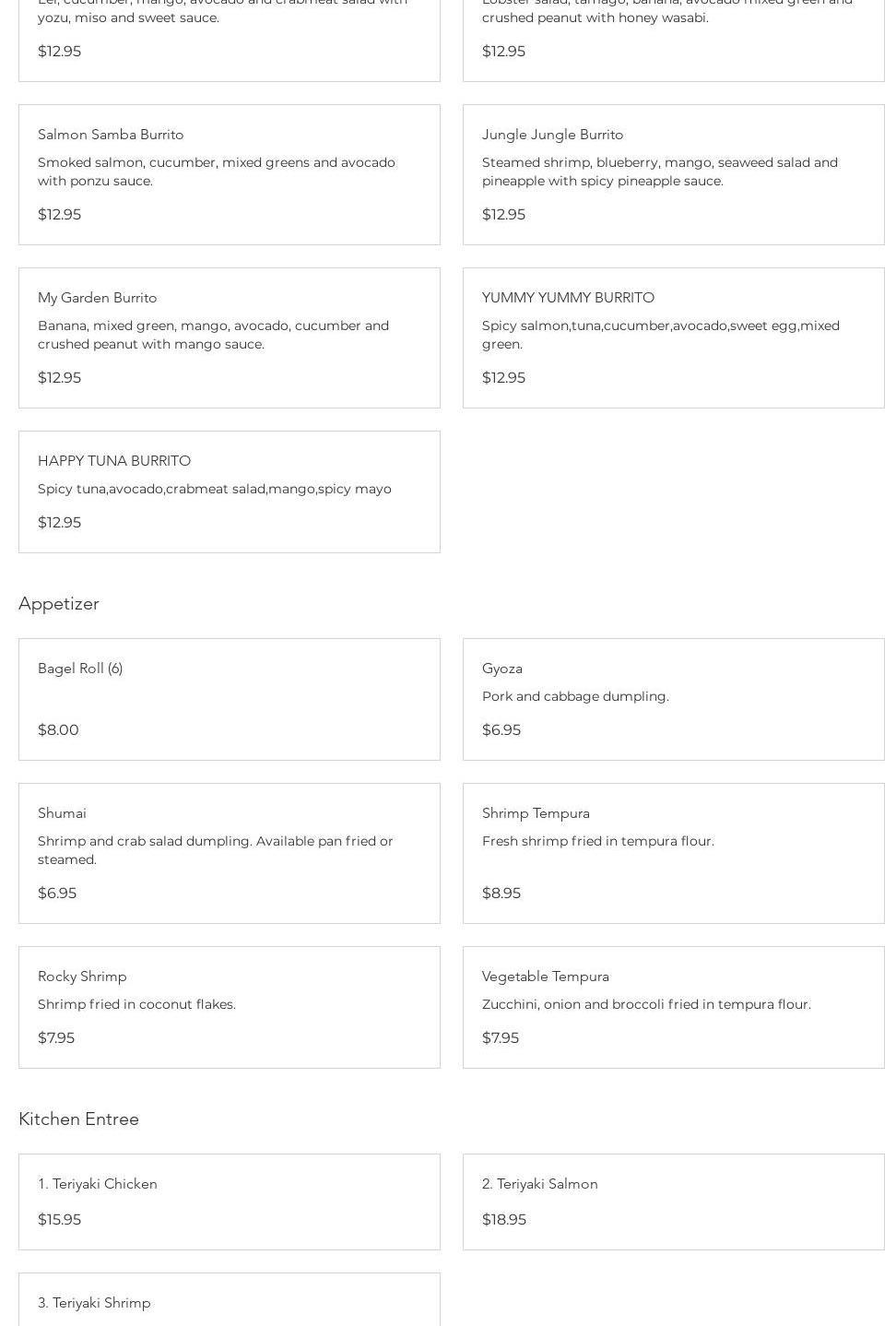The image size is (896, 1326).
Task: Click the Shrimp fried in coconut flakes description
Action: [x=136, y=1004]
